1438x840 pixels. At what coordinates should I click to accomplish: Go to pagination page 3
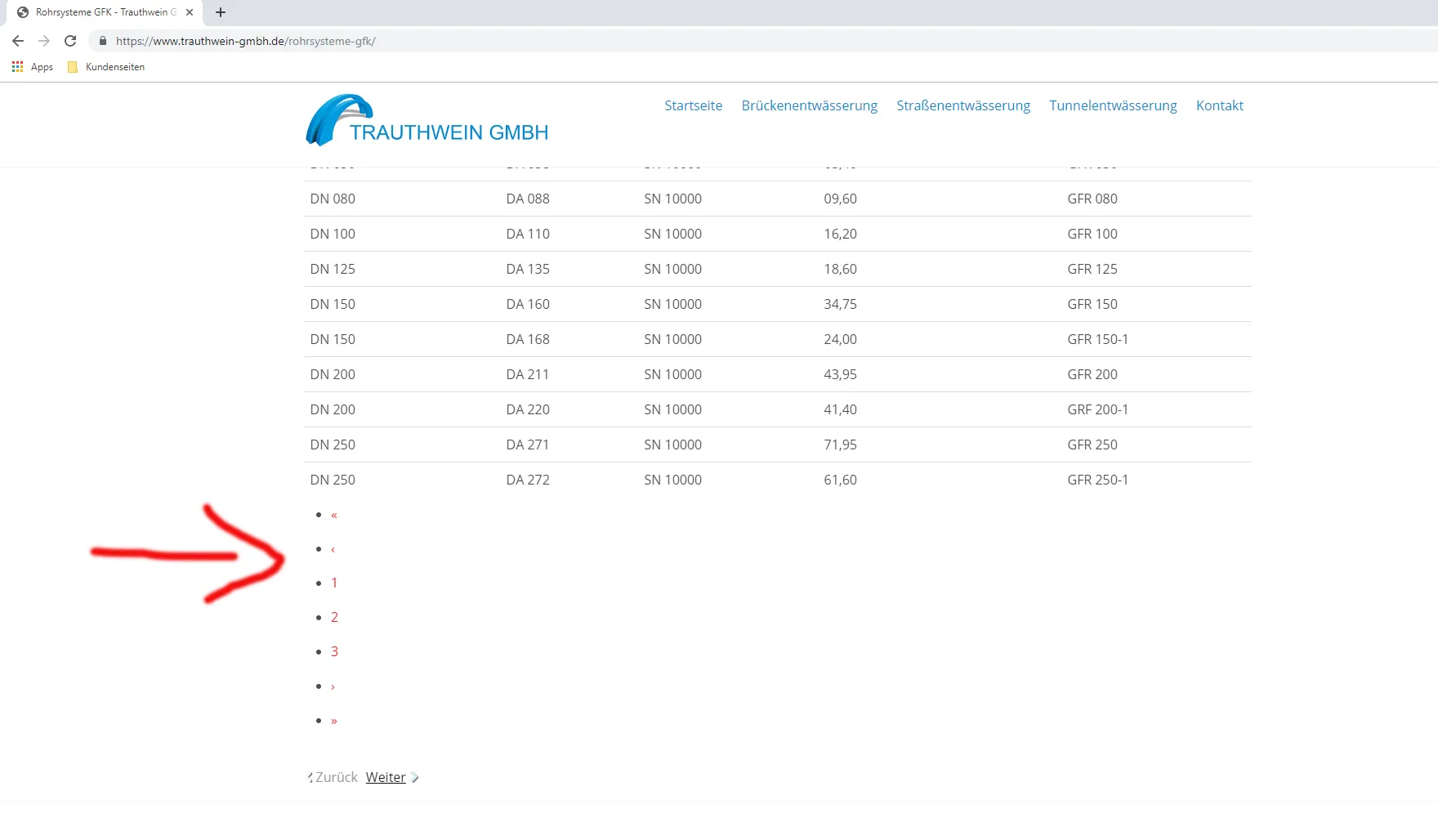tap(334, 651)
